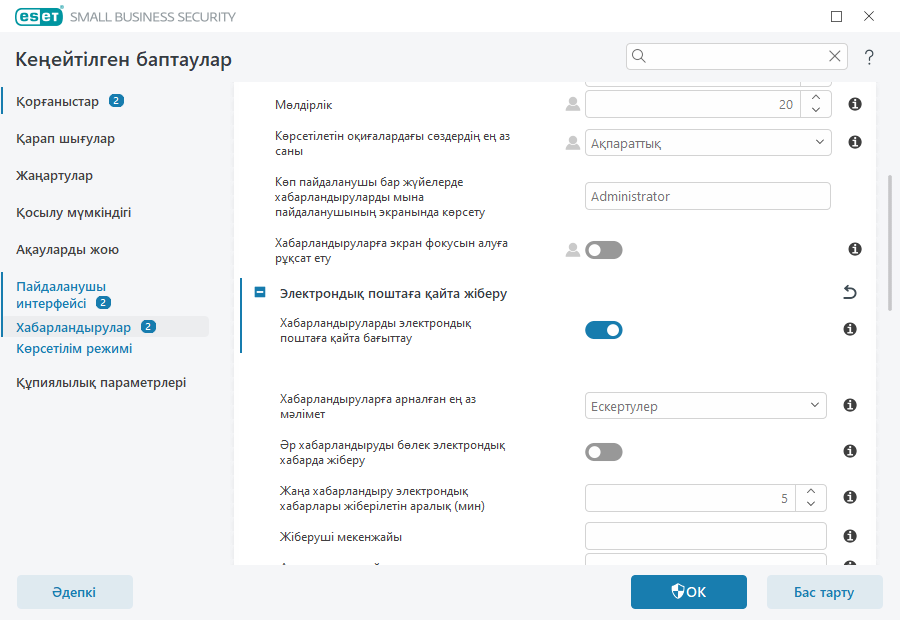
Task: Open the Ескертулер dropdown
Action: (705, 405)
